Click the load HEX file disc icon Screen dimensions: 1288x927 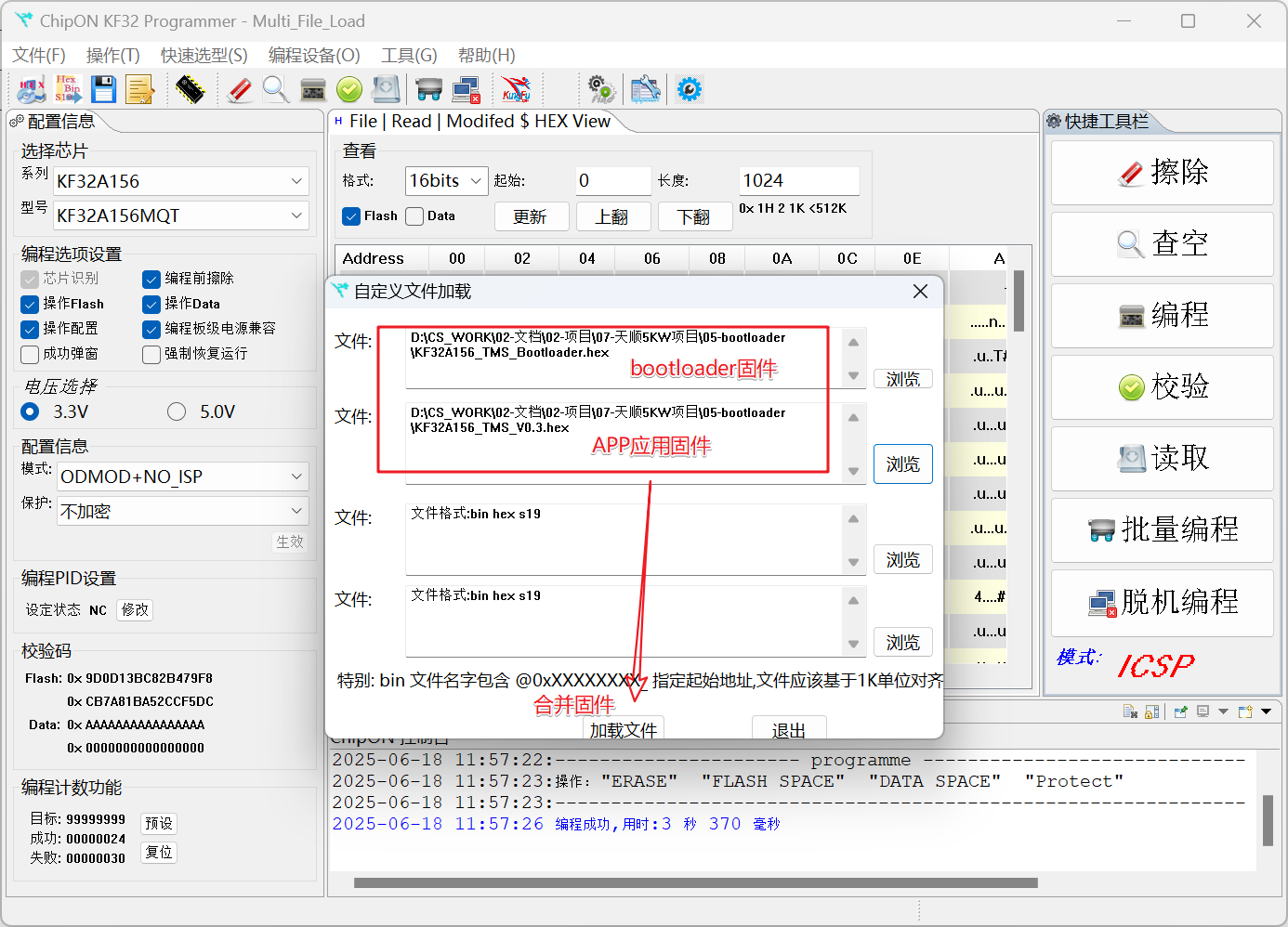[32, 90]
